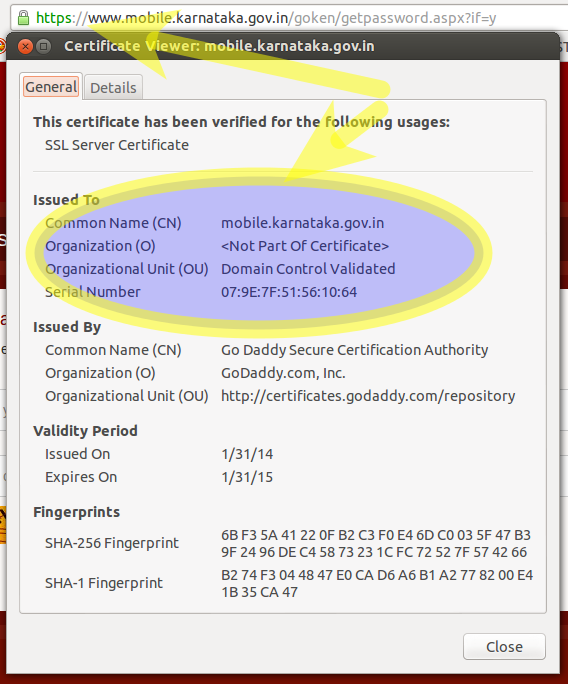Click the Close button at bottom right
This screenshot has height=684, width=568.
[x=504, y=646]
